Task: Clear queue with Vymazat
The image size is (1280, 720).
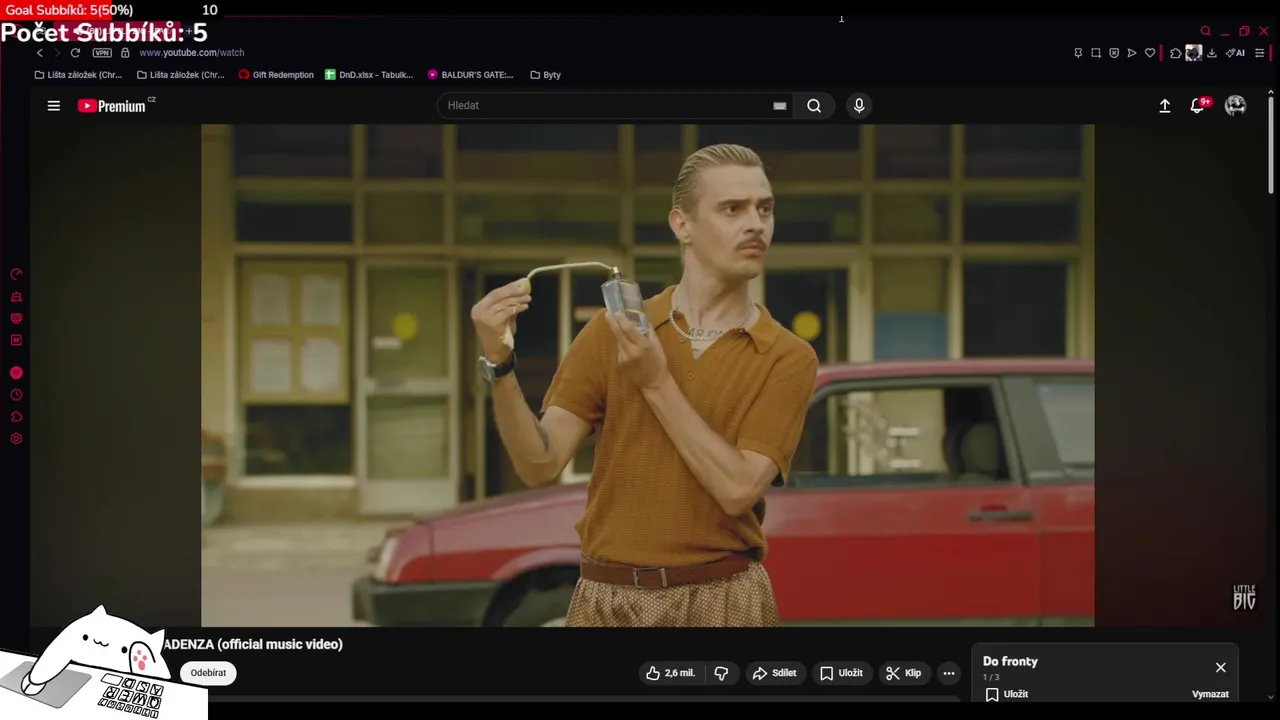Action: tap(1210, 694)
